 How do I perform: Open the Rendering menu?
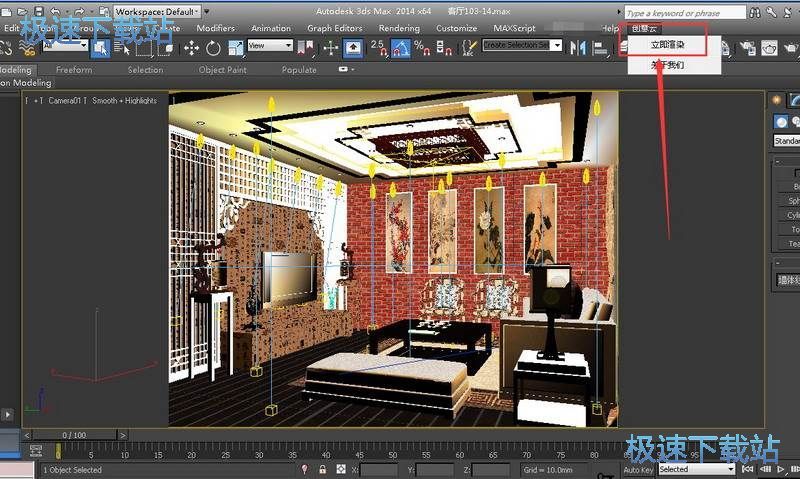[x=399, y=28]
